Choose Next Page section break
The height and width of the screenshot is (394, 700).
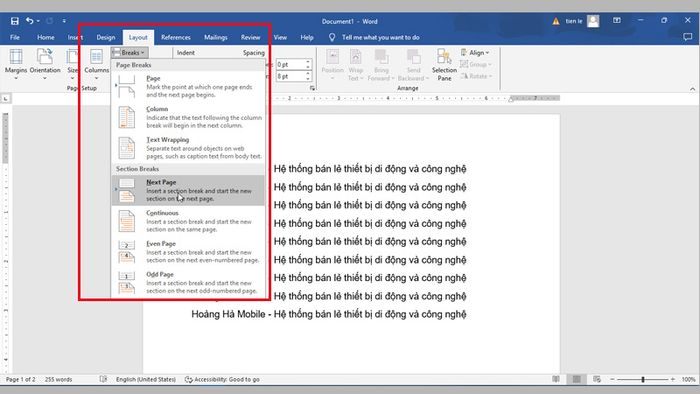[x=188, y=190]
